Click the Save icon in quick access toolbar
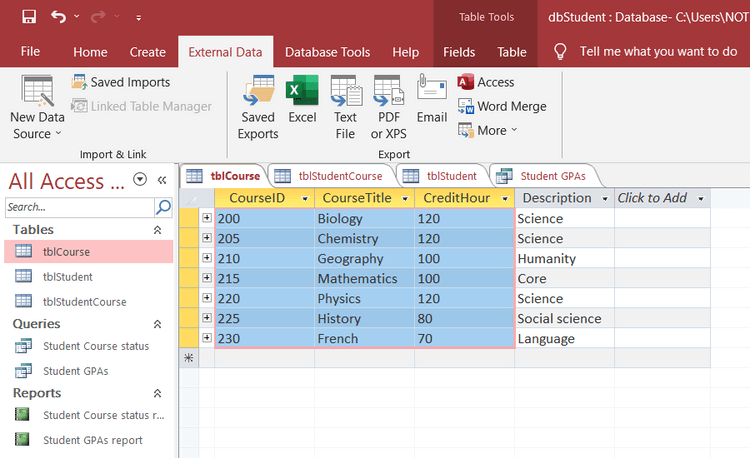 tap(29, 17)
